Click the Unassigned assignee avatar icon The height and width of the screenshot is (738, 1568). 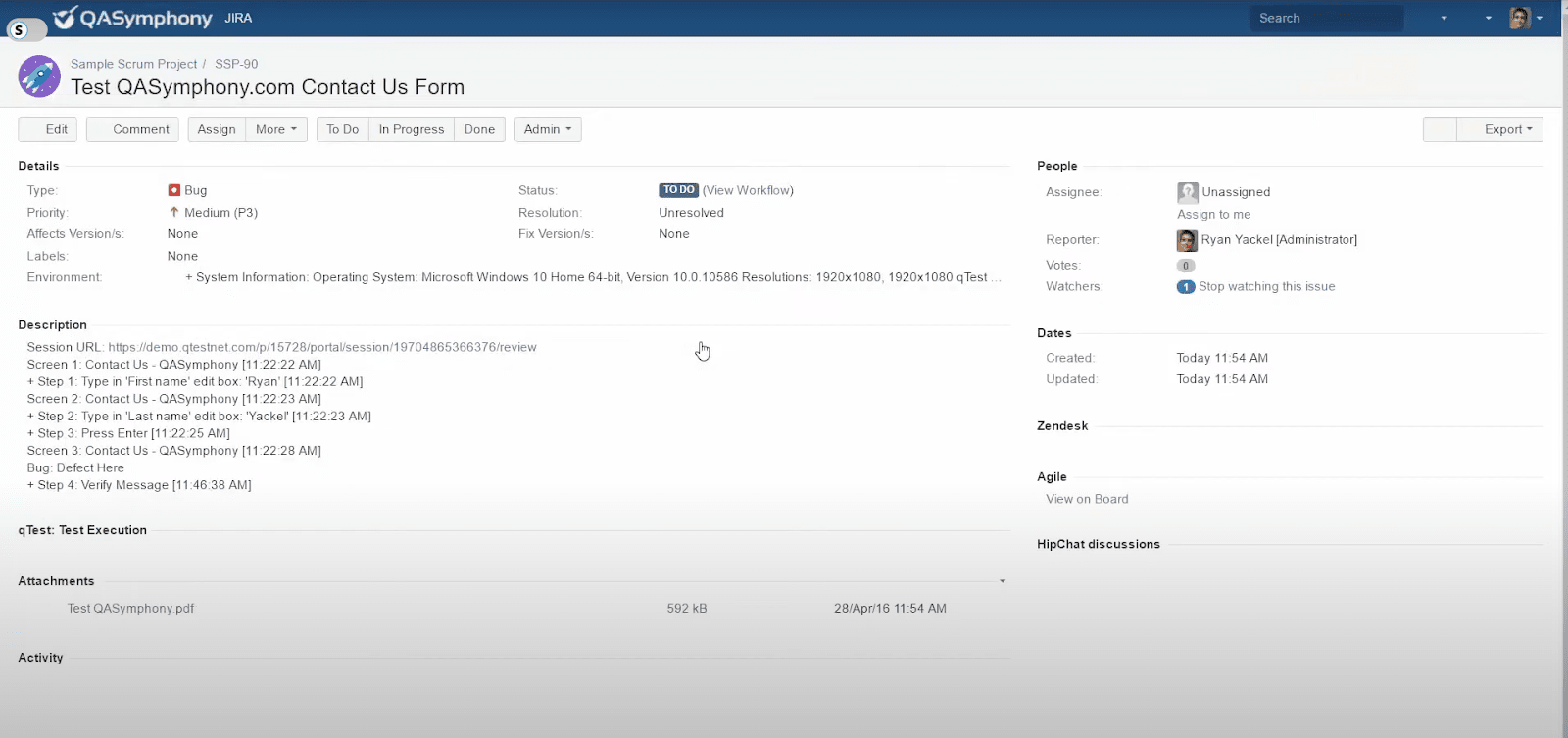point(1187,192)
